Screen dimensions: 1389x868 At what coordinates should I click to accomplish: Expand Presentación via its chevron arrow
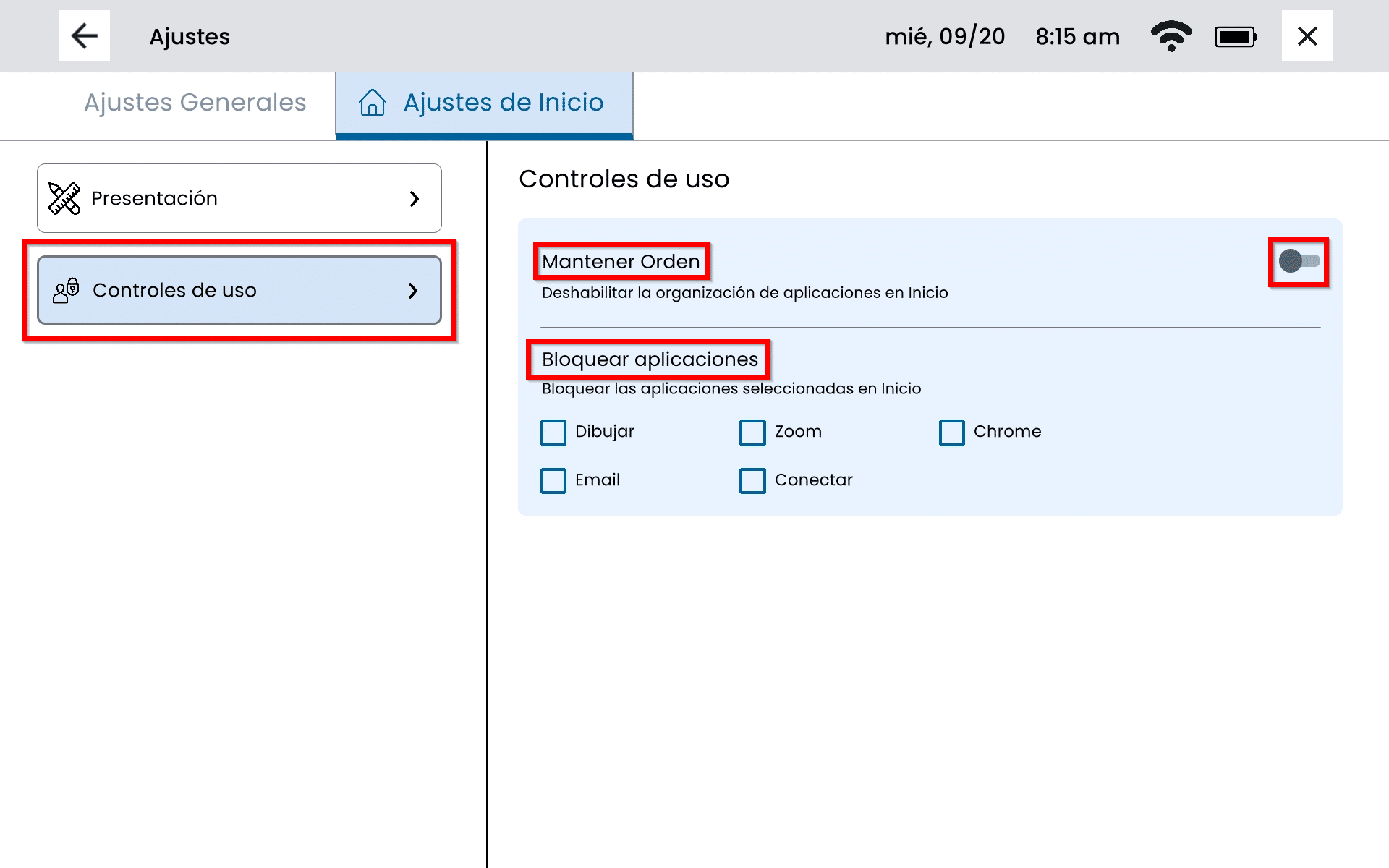pyautogui.click(x=414, y=199)
